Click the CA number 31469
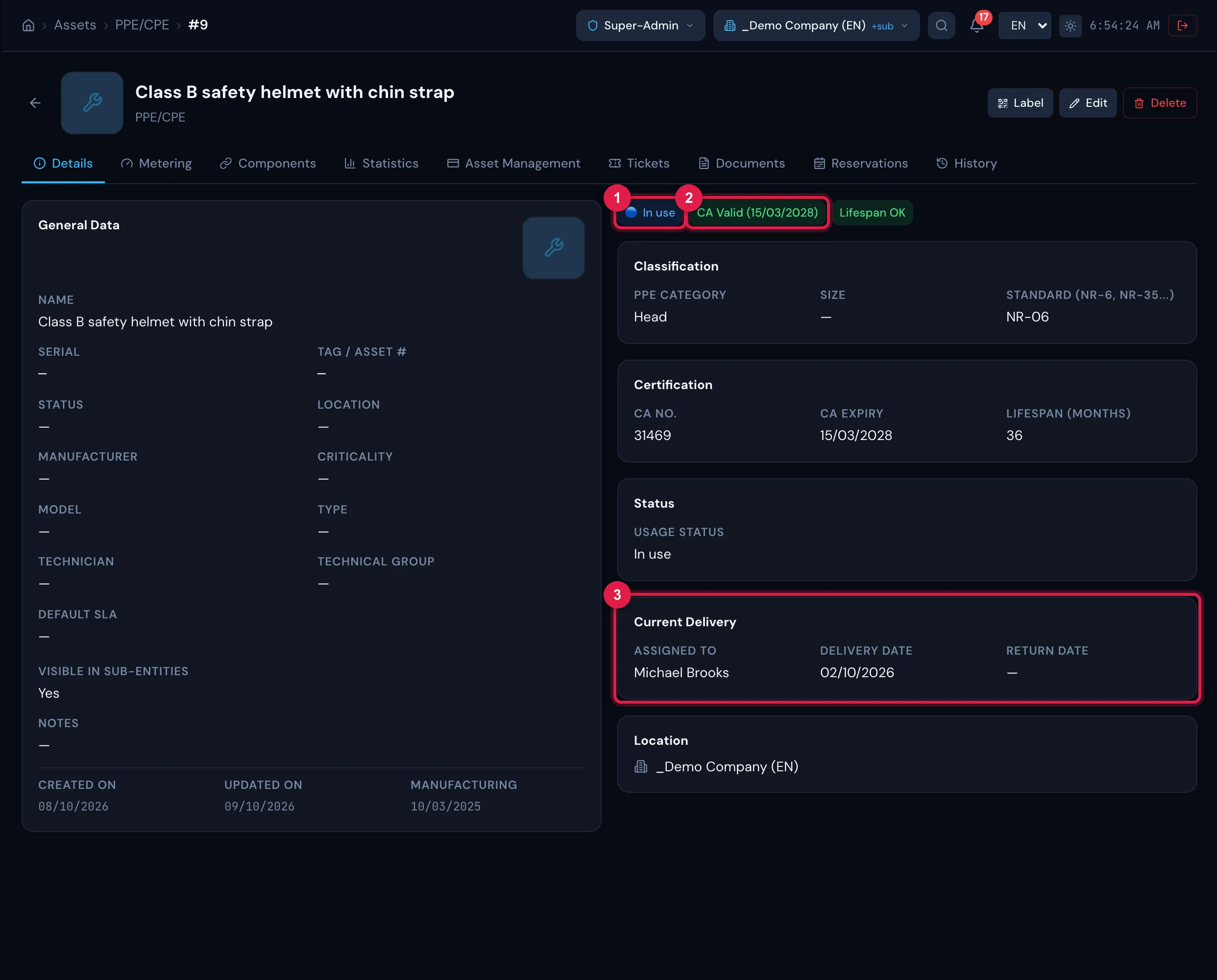The width and height of the screenshot is (1217, 980). click(x=653, y=435)
